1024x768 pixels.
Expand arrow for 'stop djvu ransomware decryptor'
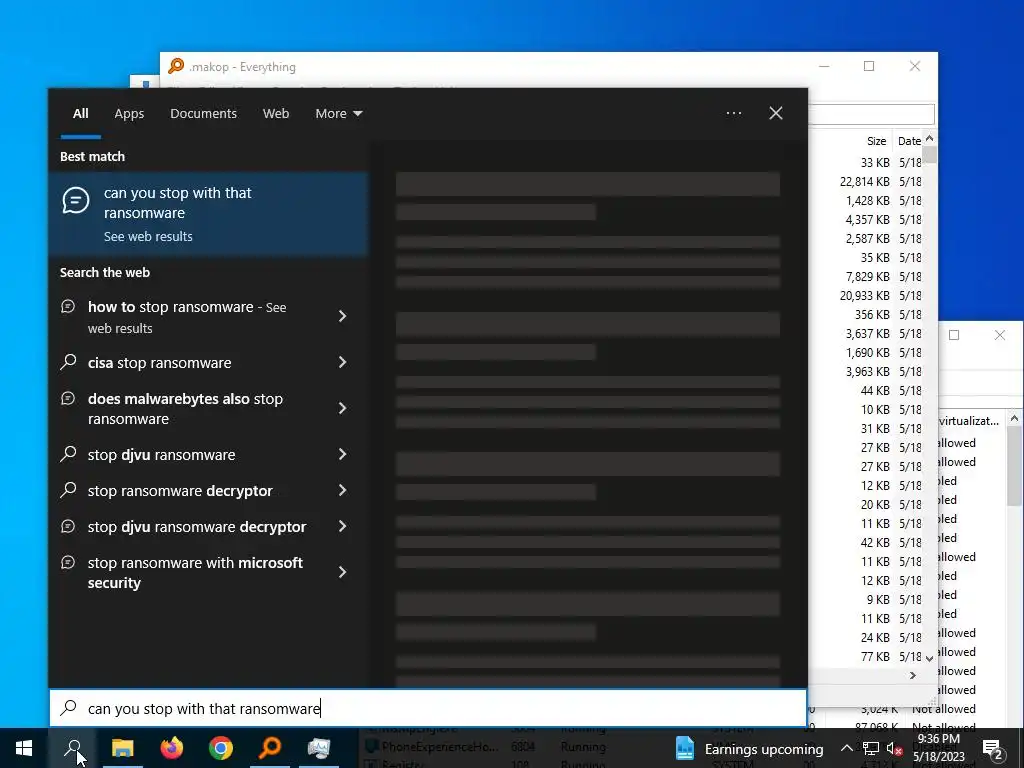point(342,526)
